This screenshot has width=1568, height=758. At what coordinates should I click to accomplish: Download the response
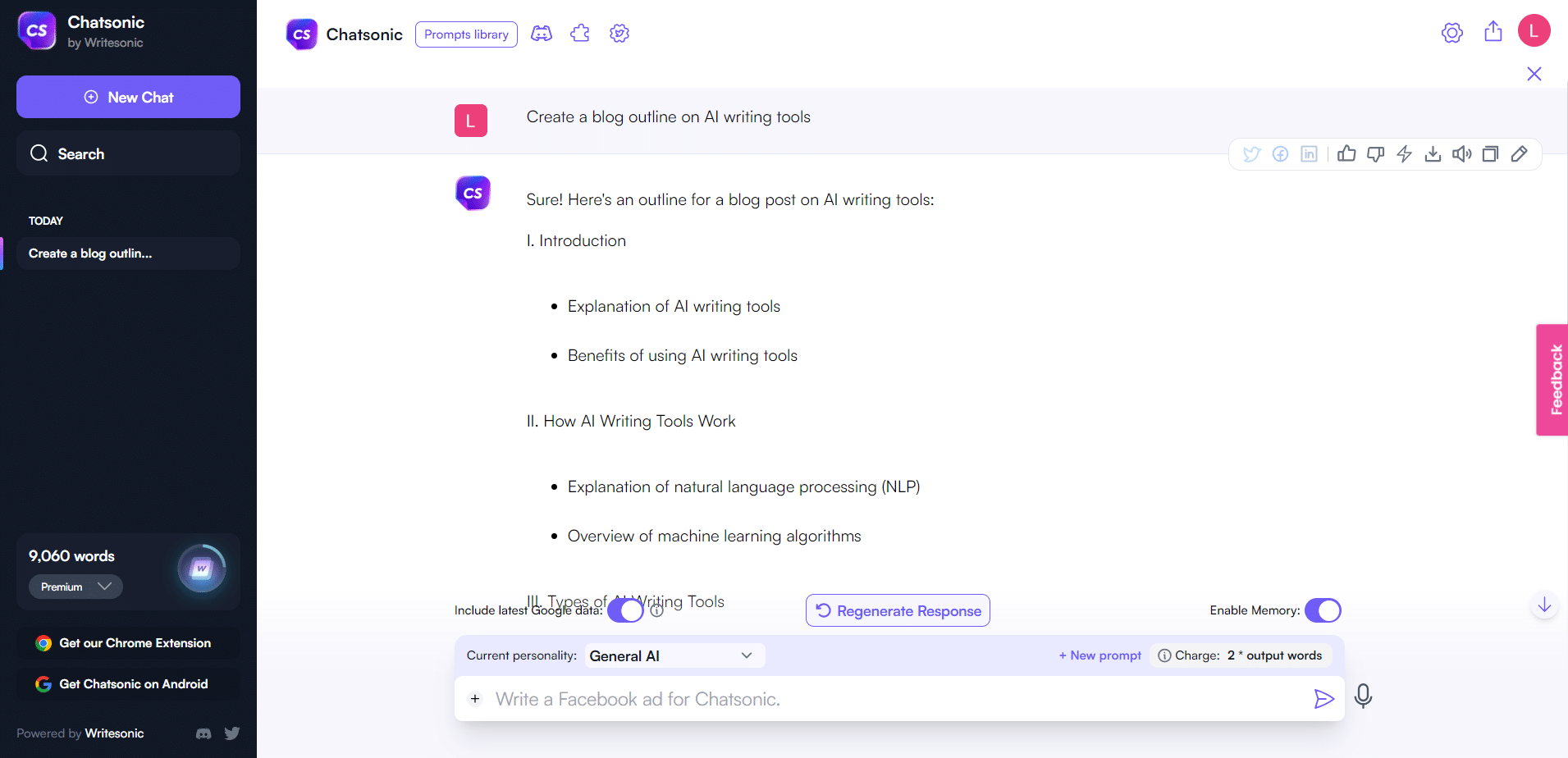(1433, 154)
